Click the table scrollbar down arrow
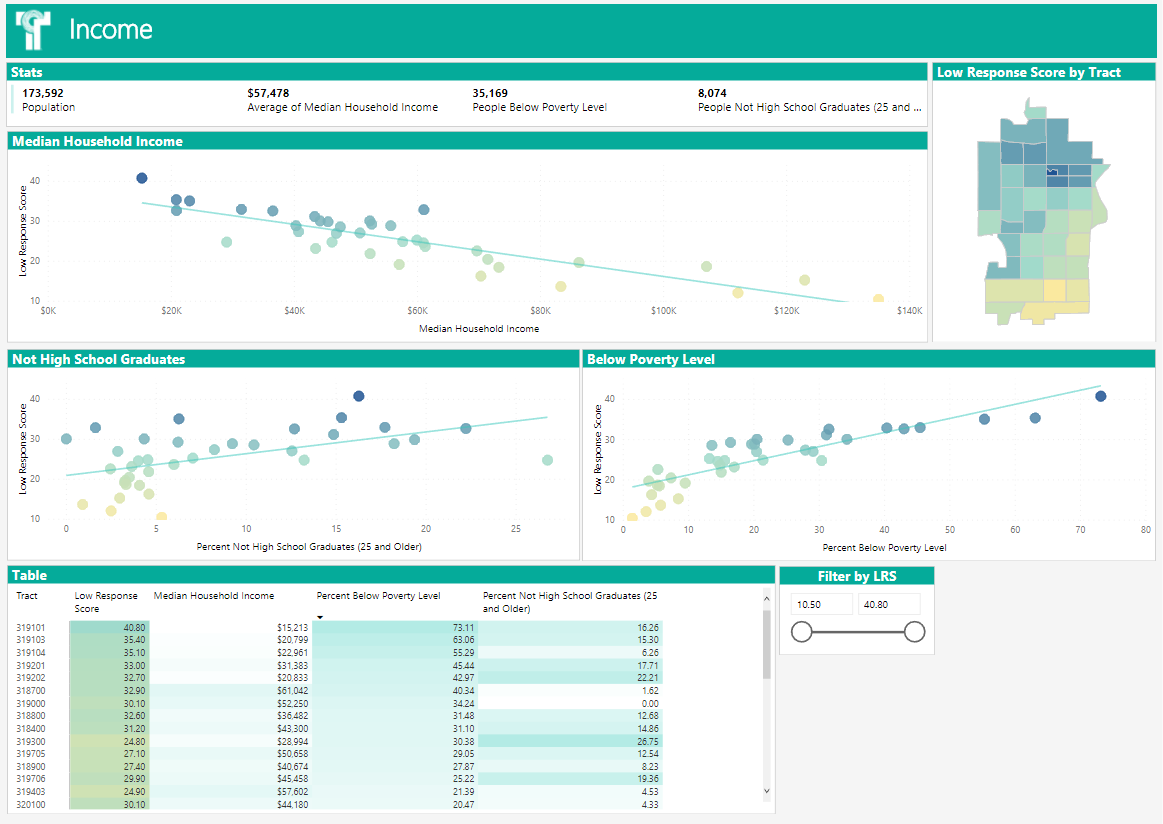Screen dimensions: 1163x824 pyautogui.click(x=767, y=791)
